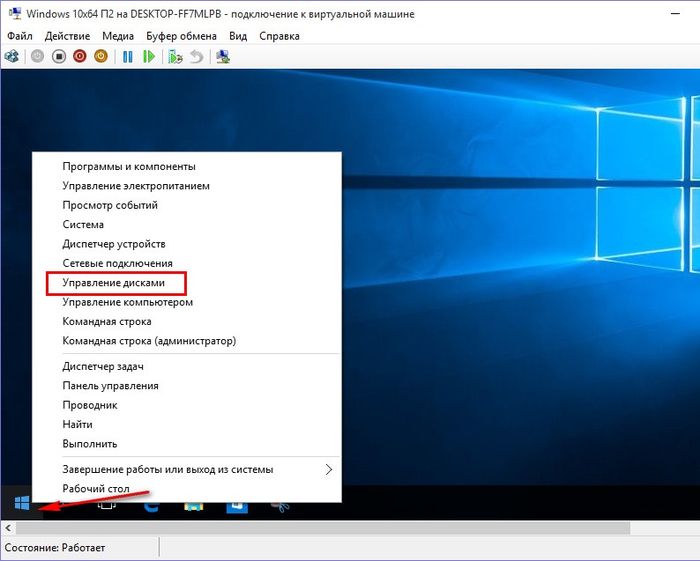Viewport: 700px width, 561px height.
Task: Open Store app on VM taskbar
Action: tap(237, 507)
